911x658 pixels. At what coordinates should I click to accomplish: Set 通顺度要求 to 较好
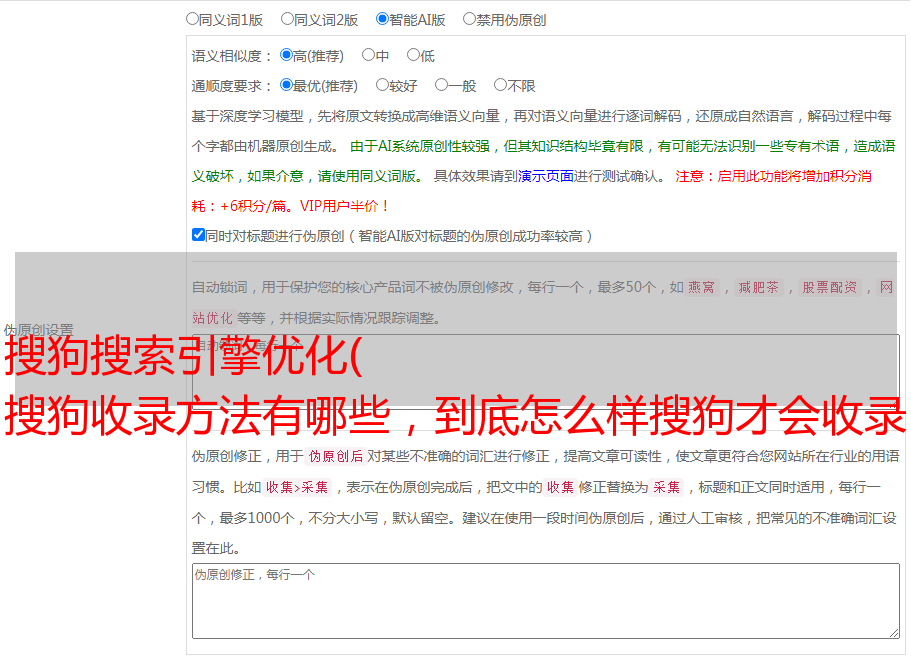[382, 85]
